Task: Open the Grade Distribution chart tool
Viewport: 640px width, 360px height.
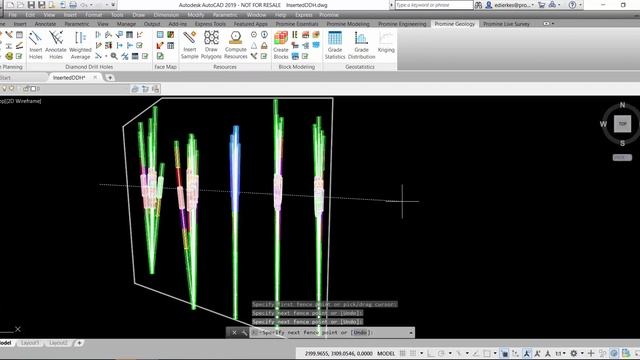Action: pos(361,45)
